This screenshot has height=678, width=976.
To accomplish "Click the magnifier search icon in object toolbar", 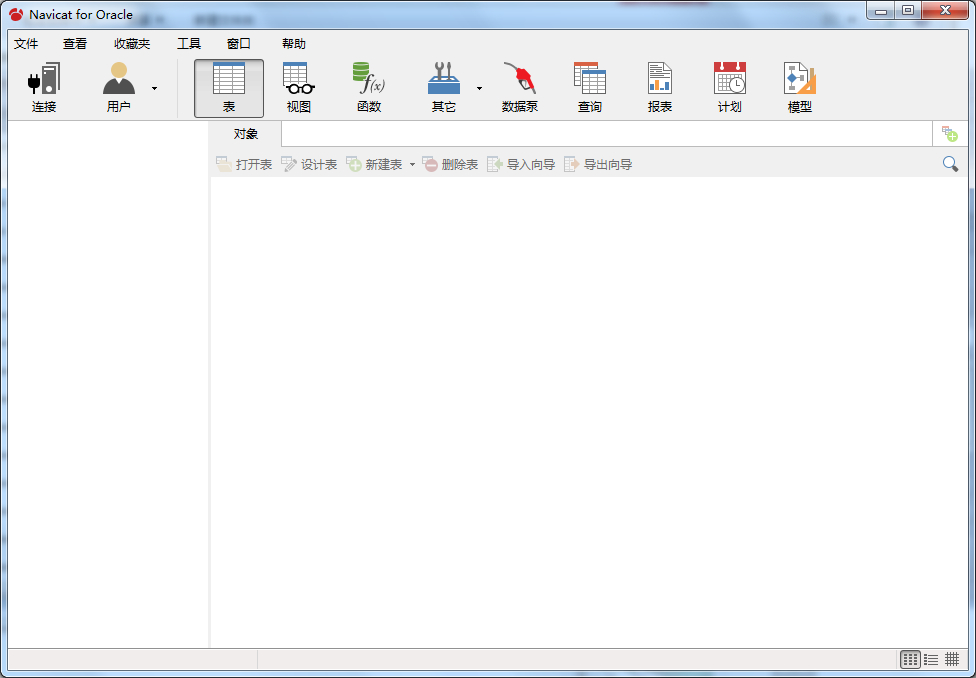I will click(950, 164).
